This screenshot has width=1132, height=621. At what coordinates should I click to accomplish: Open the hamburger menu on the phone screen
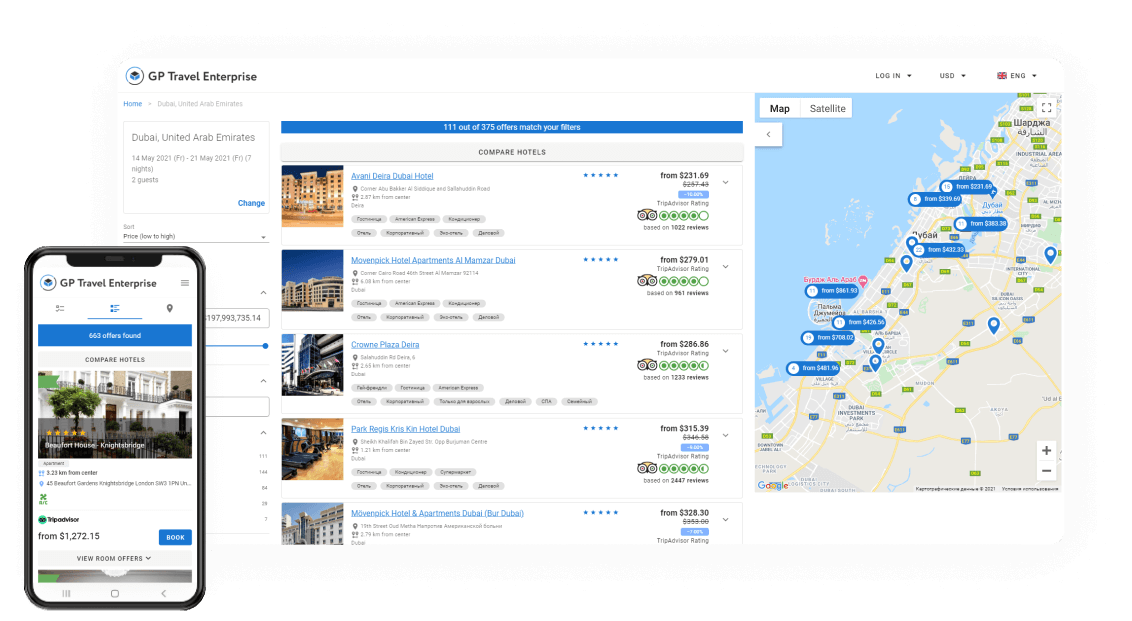pos(185,283)
